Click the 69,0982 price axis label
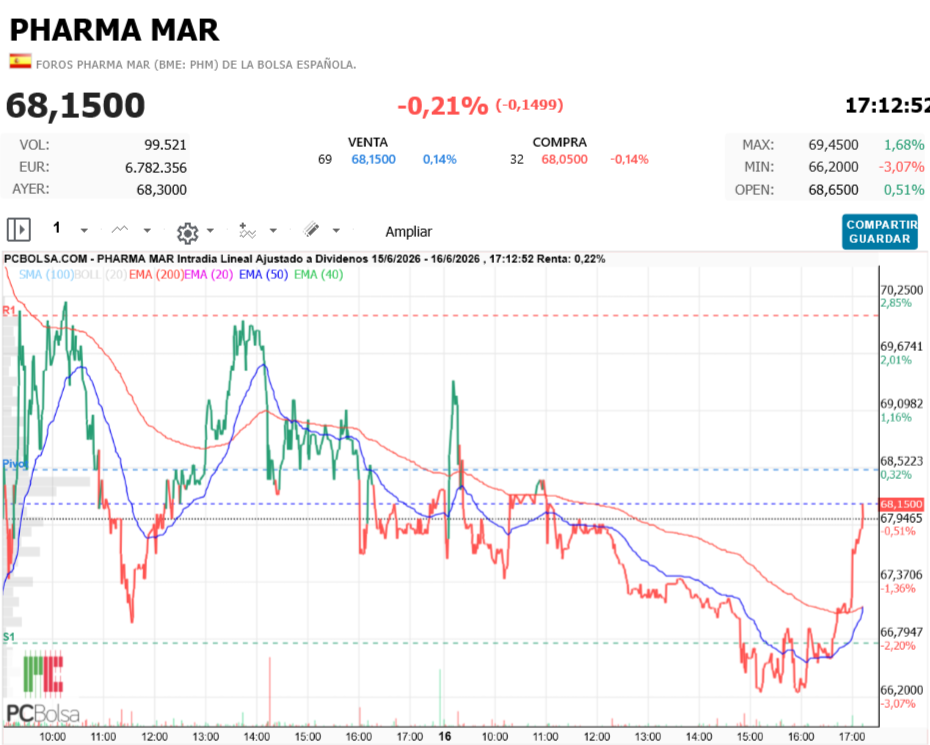 902,404
